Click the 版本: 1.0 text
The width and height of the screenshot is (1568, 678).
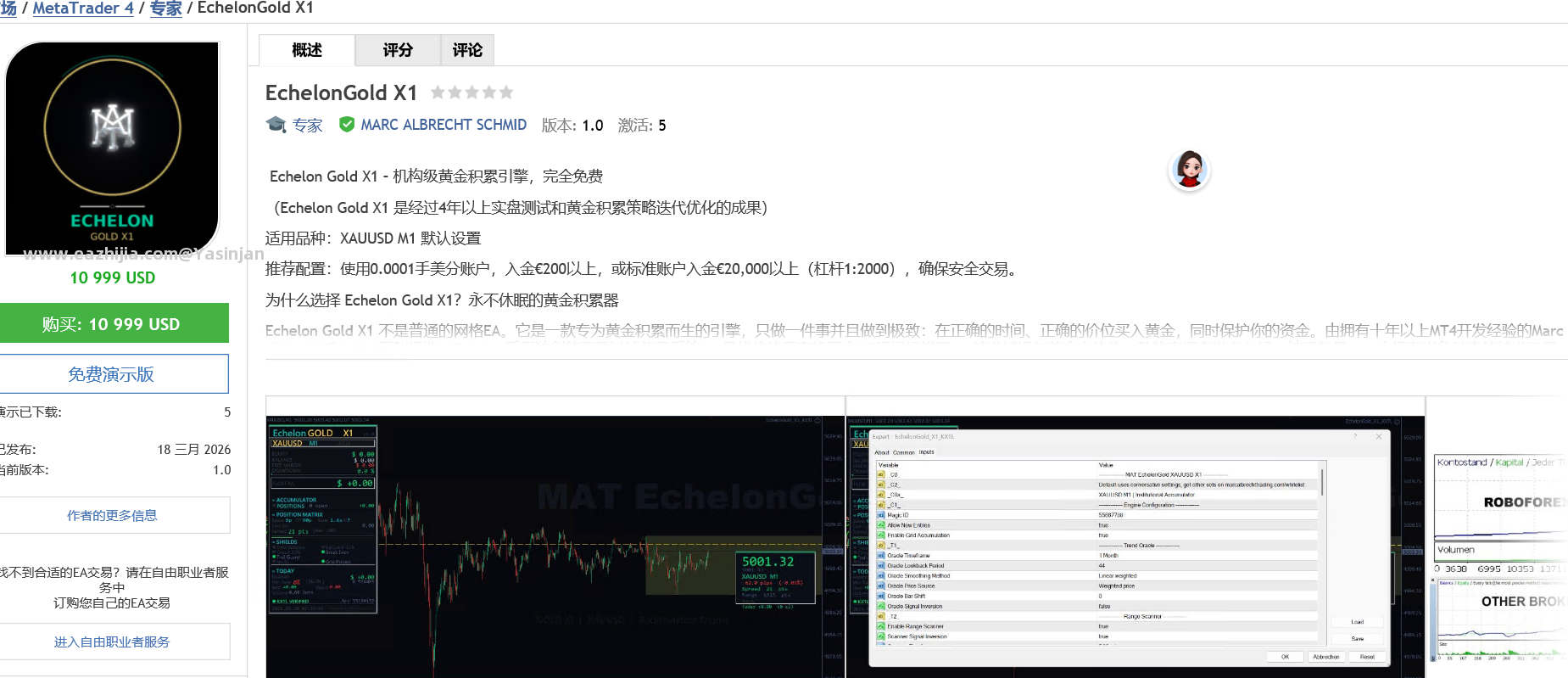(572, 126)
